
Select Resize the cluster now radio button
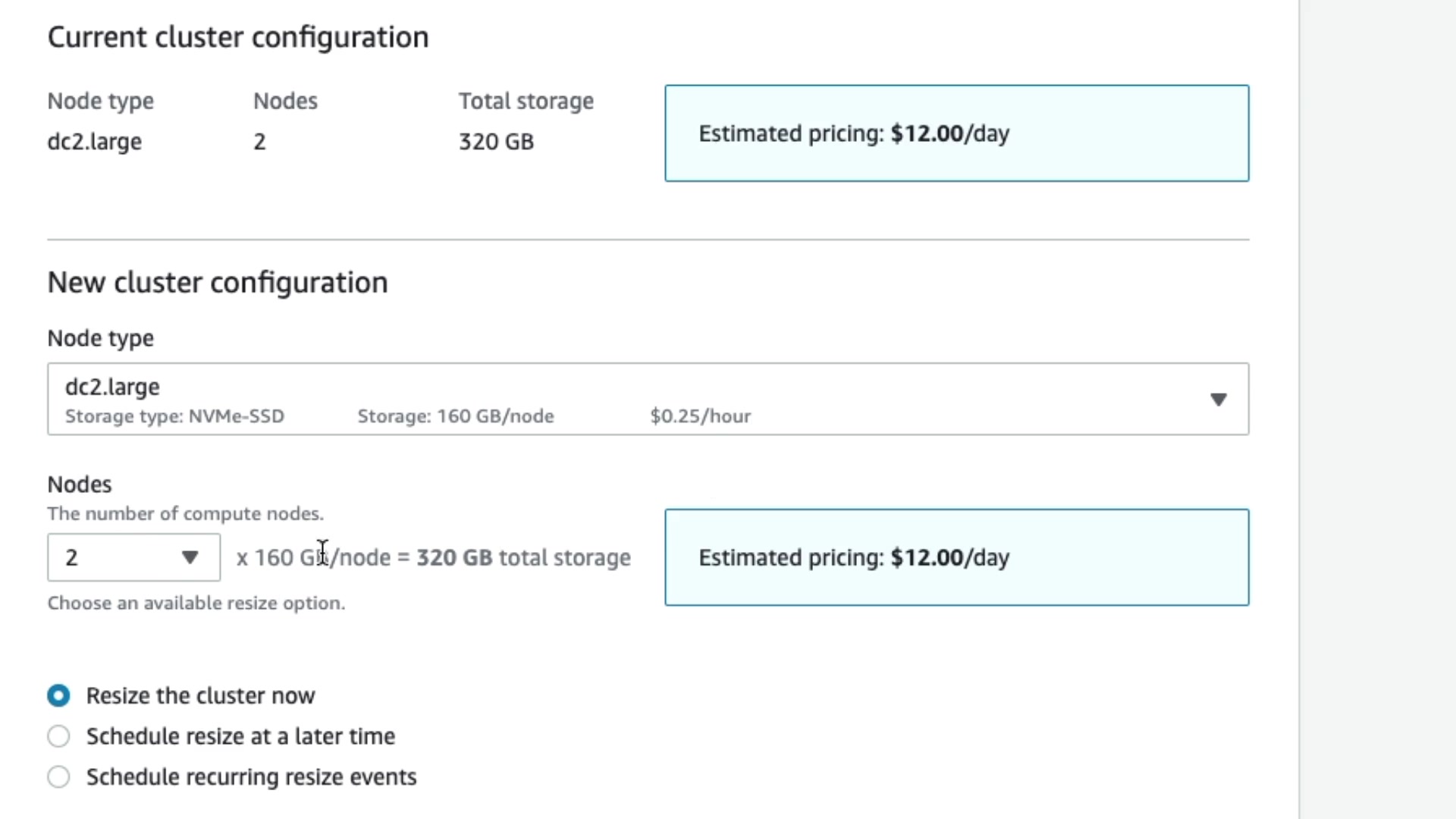(x=58, y=695)
